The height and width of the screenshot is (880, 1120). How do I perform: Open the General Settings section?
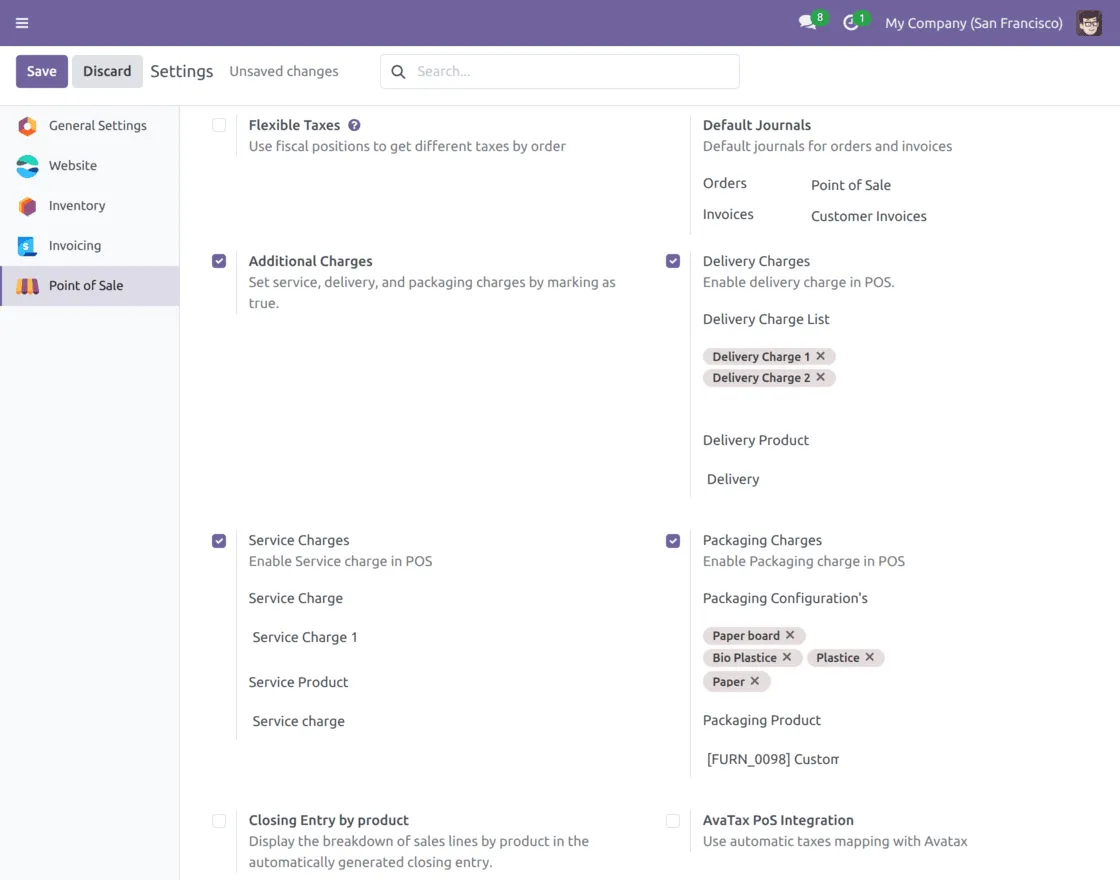coord(97,126)
